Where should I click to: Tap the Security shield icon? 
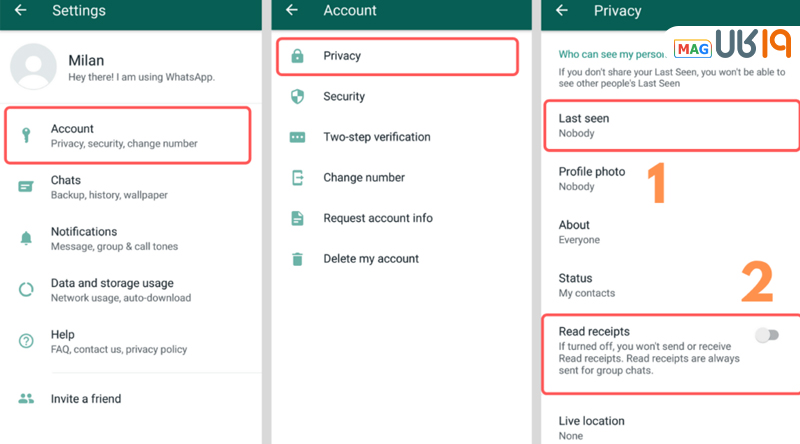coord(297,97)
